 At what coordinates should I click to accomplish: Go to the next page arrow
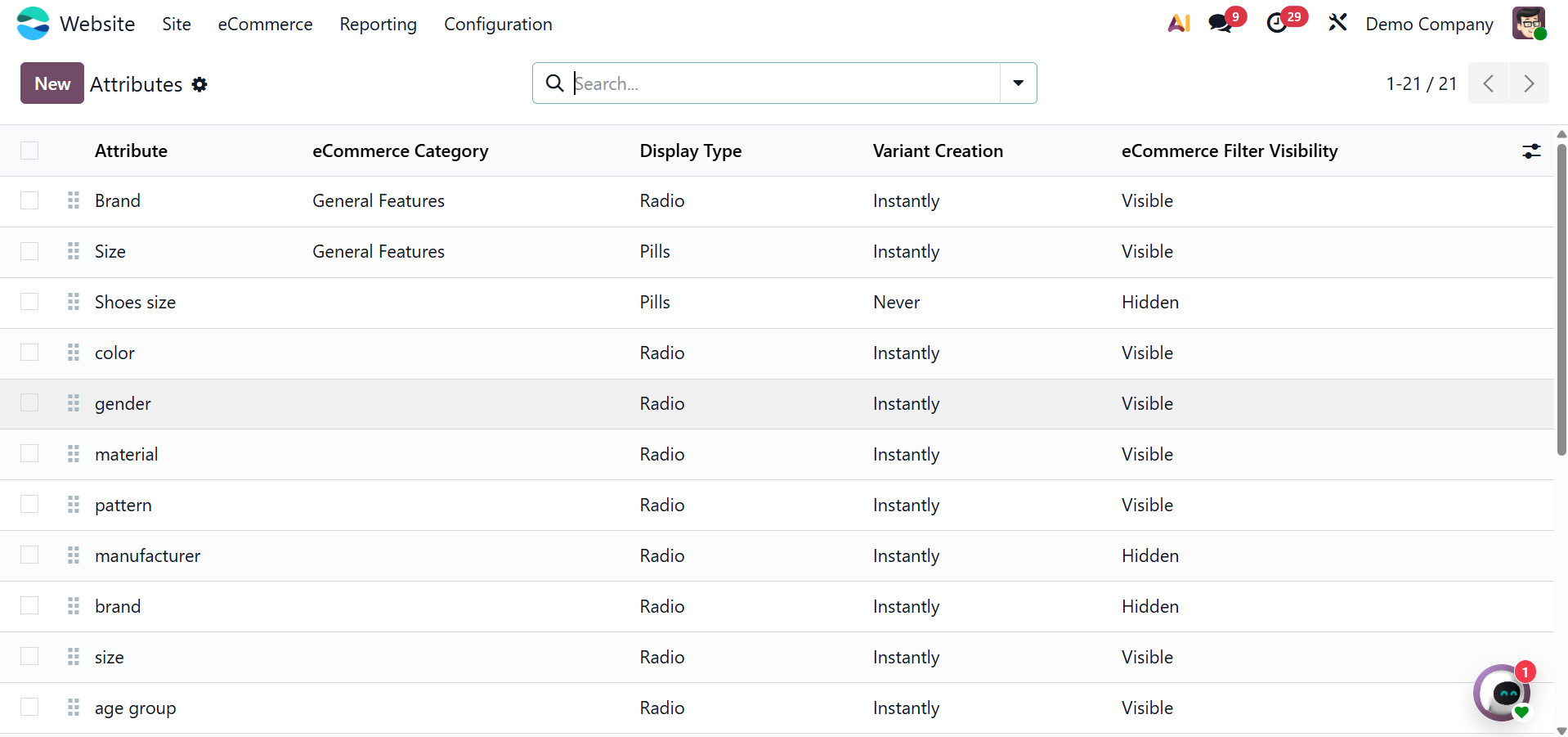coord(1528,83)
